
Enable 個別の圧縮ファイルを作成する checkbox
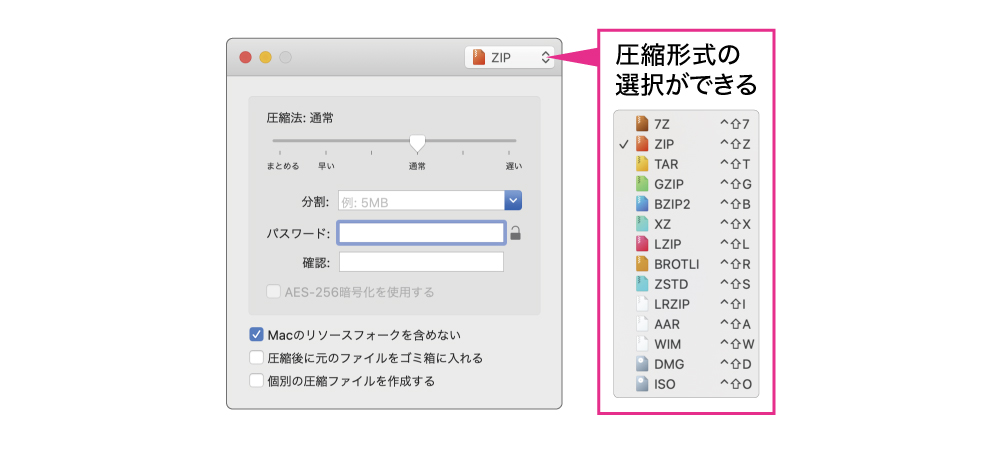[x=256, y=381]
